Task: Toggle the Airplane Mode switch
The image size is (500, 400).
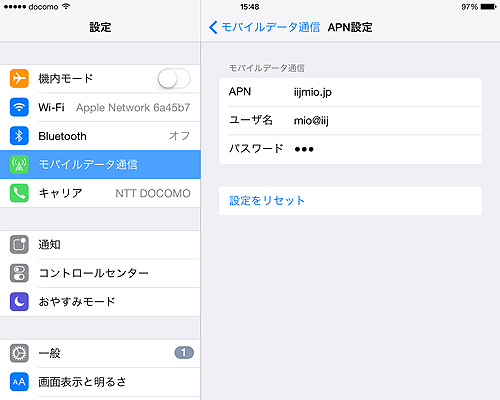Action: tap(174, 79)
